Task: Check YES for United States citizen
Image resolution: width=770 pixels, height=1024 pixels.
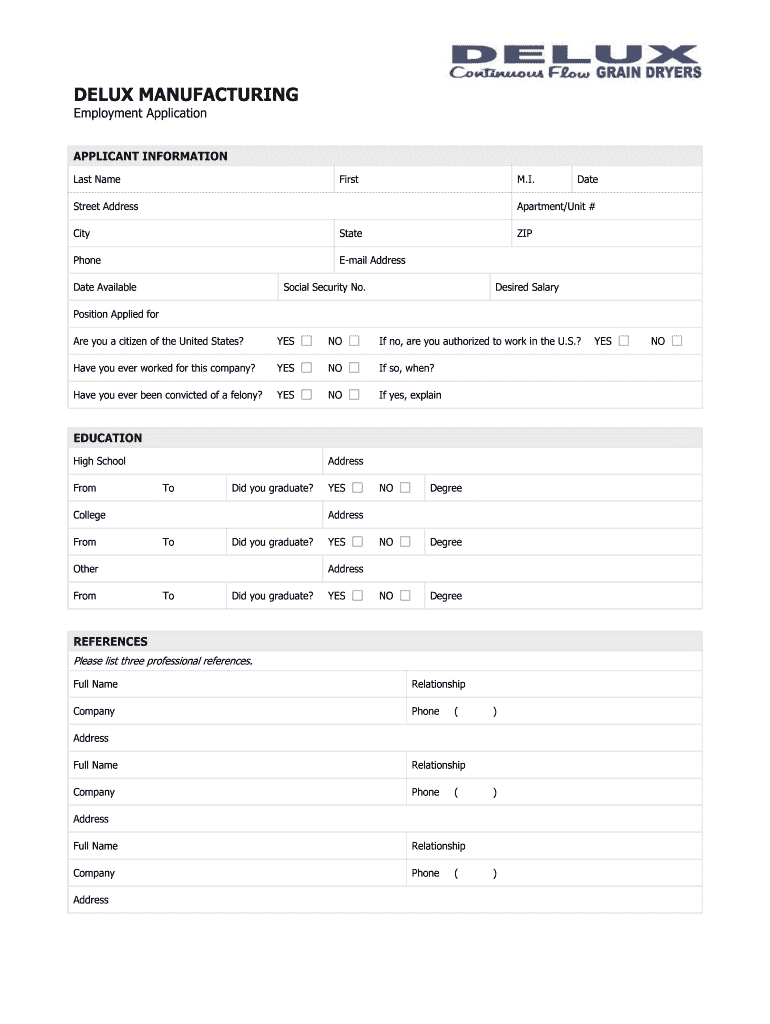Action: (307, 341)
